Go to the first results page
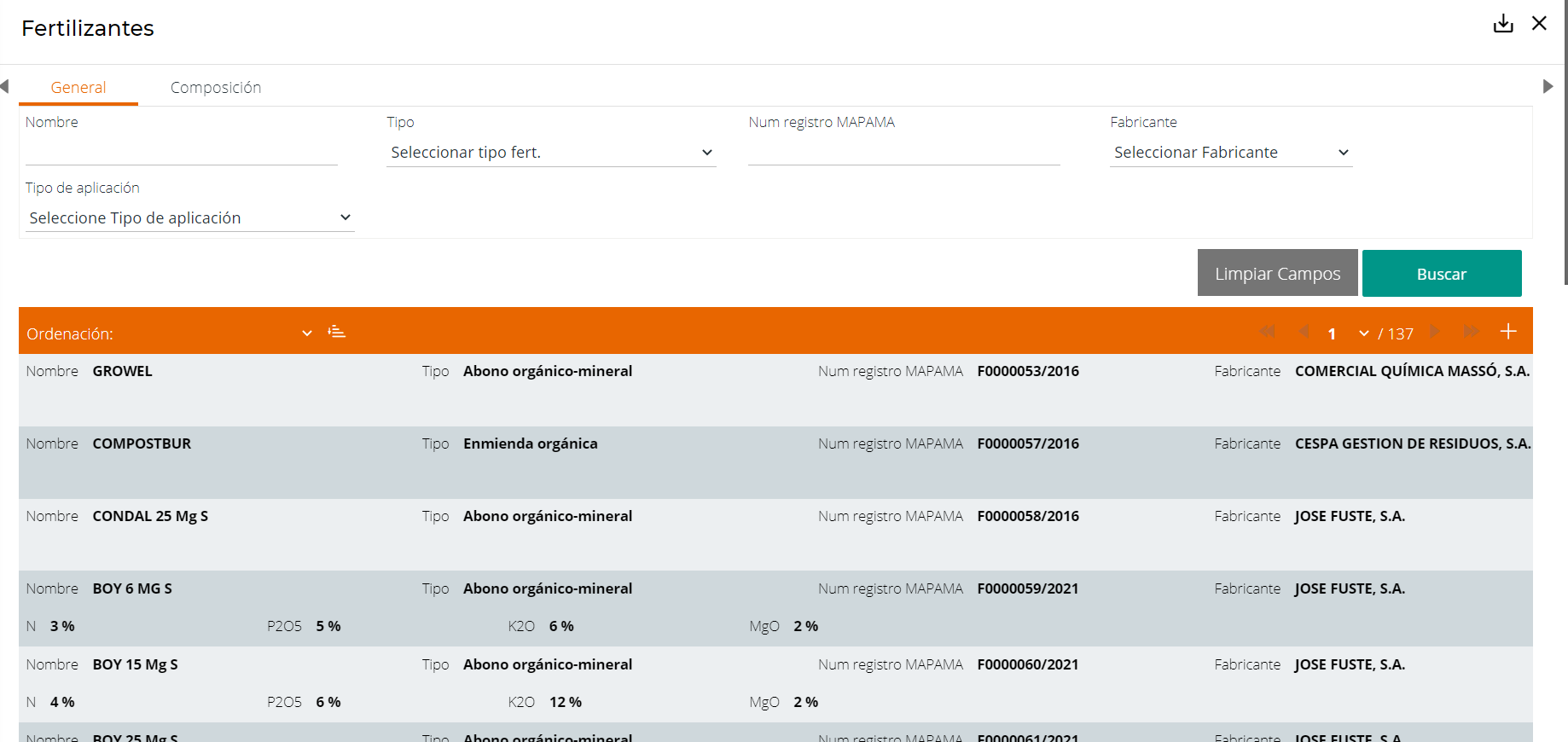Image resolution: width=1568 pixels, height=742 pixels. (1267, 332)
